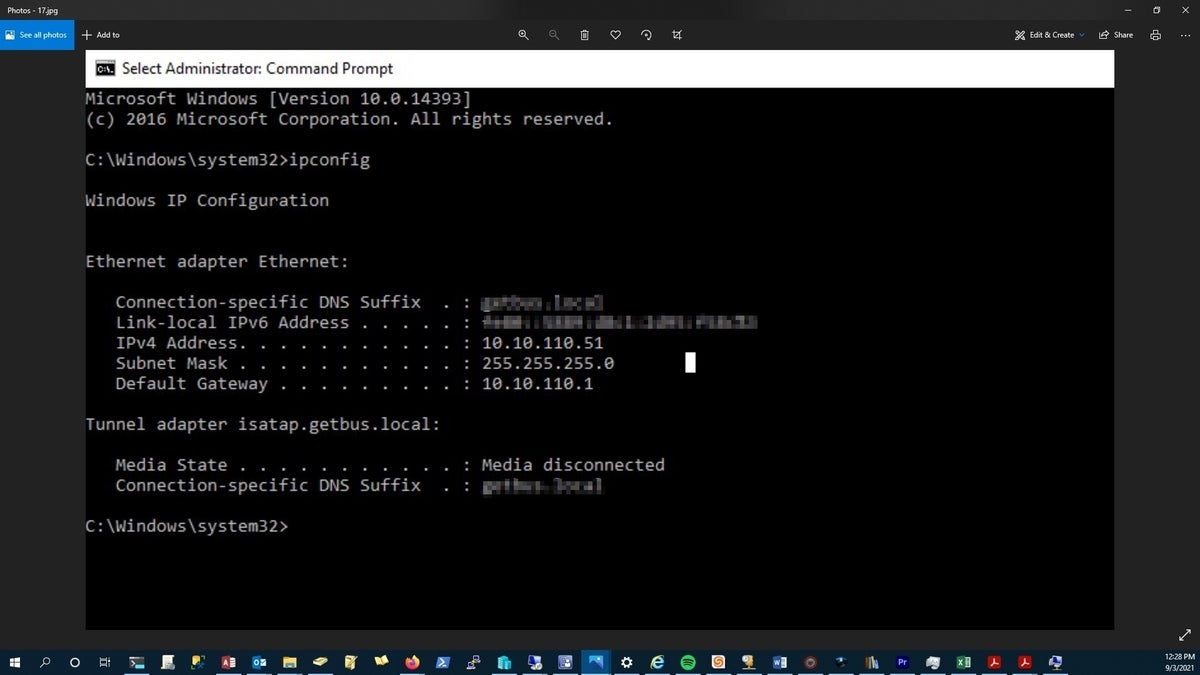1200x675 pixels.
Task: Open the See more options menu
Action: click(x=1186, y=35)
